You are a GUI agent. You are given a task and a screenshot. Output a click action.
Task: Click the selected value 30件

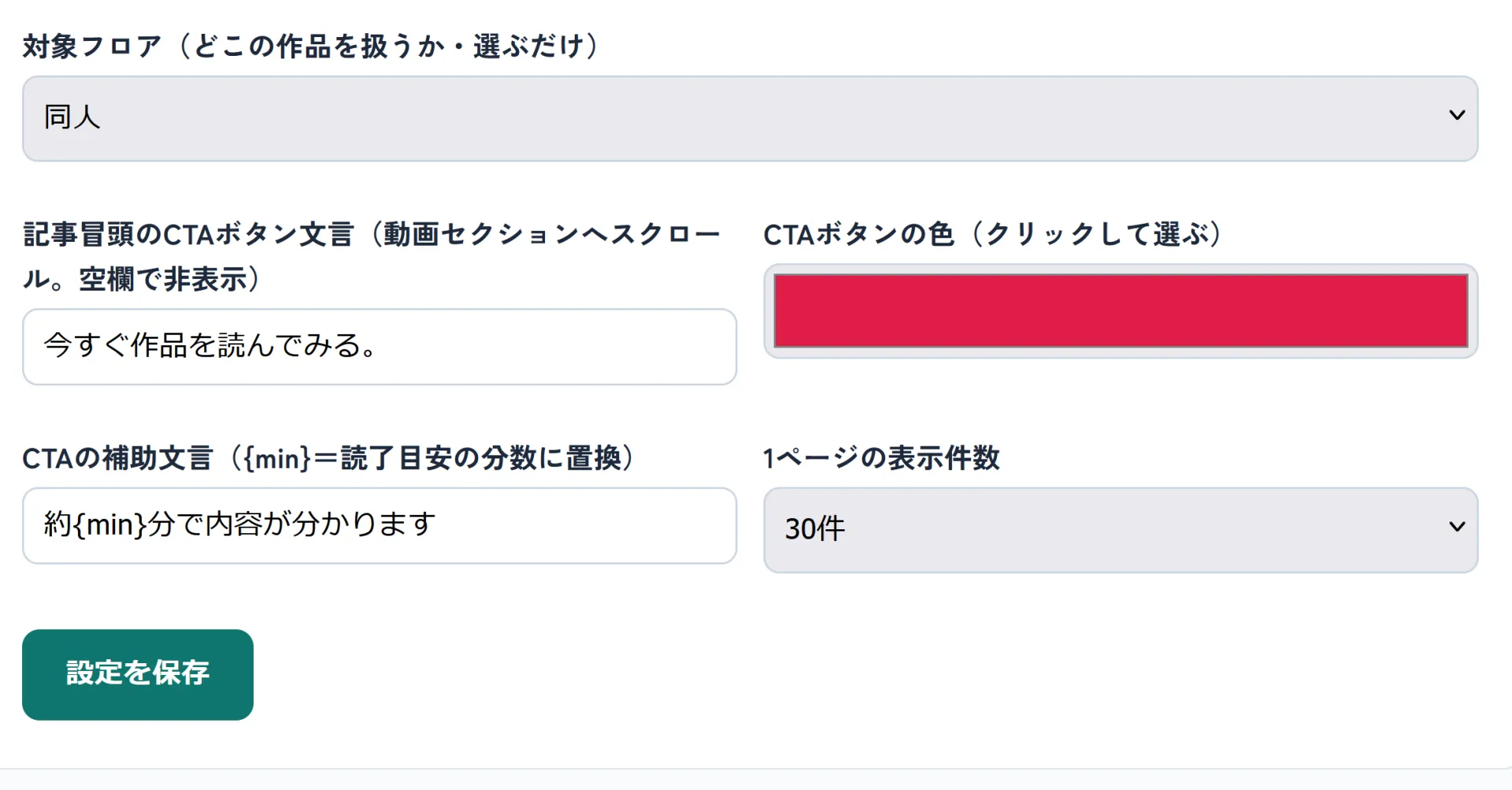[815, 529]
